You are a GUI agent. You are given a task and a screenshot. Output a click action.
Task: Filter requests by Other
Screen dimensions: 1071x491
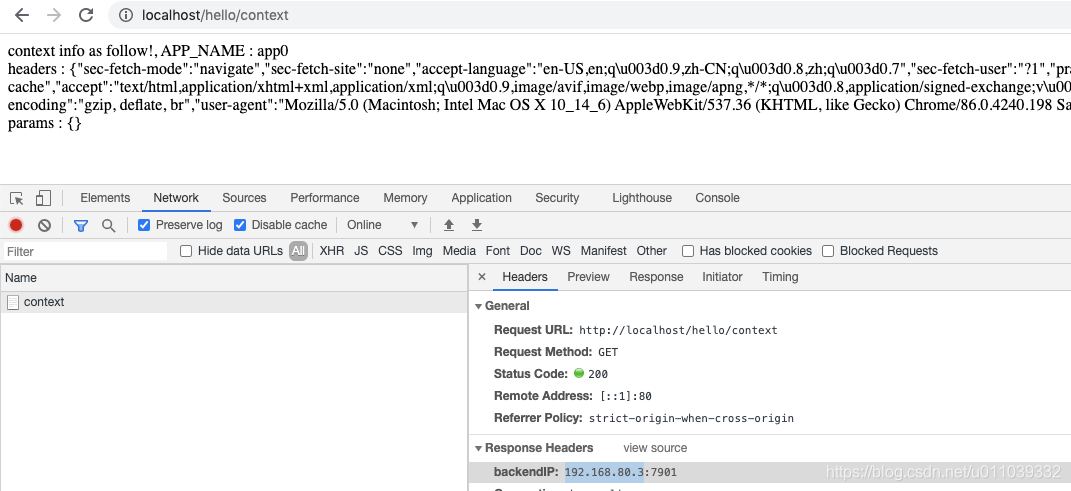pyautogui.click(x=652, y=251)
